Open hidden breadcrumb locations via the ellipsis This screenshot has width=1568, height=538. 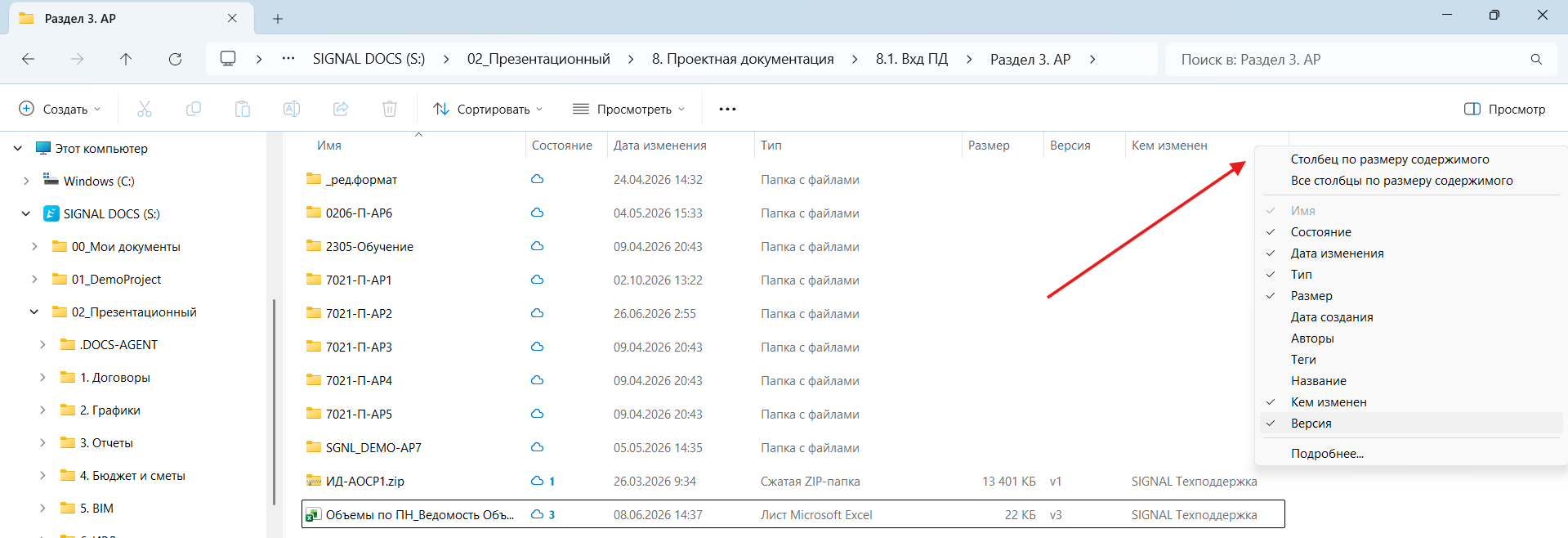(288, 59)
